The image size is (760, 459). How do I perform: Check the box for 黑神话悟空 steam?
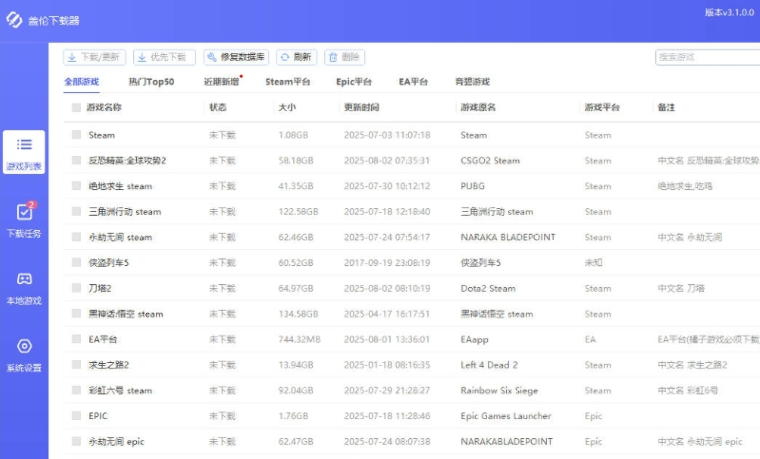[x=76, y=314]
